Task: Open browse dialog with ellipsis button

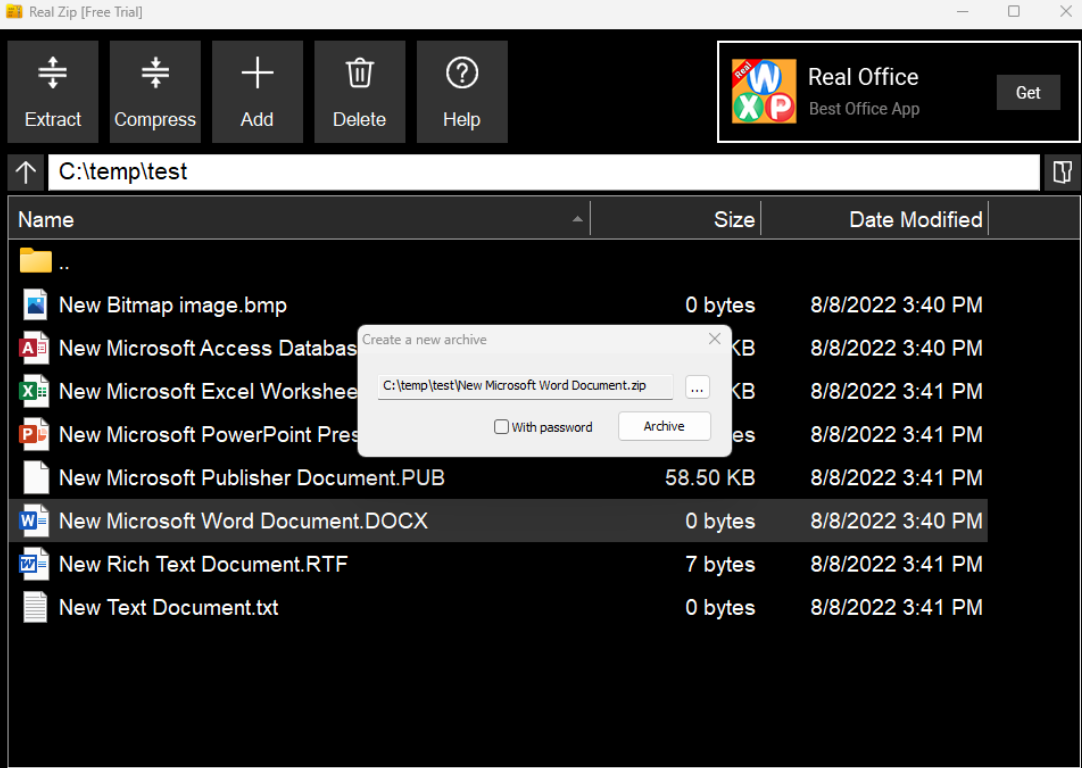Action: (x=698, y=387)
